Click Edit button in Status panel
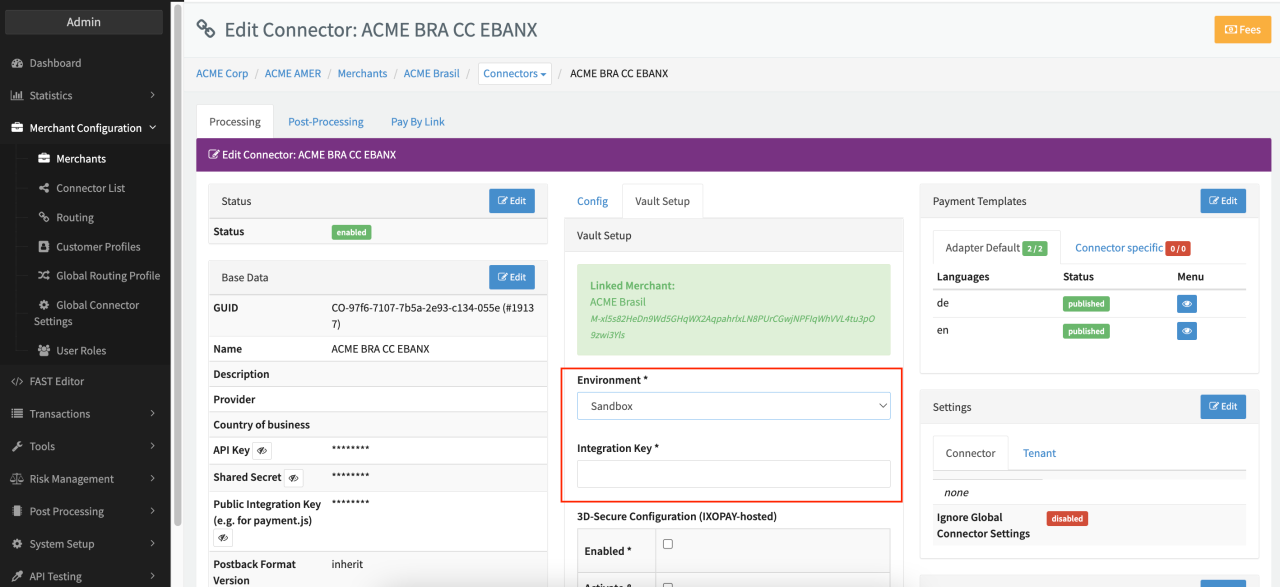The width and height of the screenshot is (1280, 587). tap(511, 201)
